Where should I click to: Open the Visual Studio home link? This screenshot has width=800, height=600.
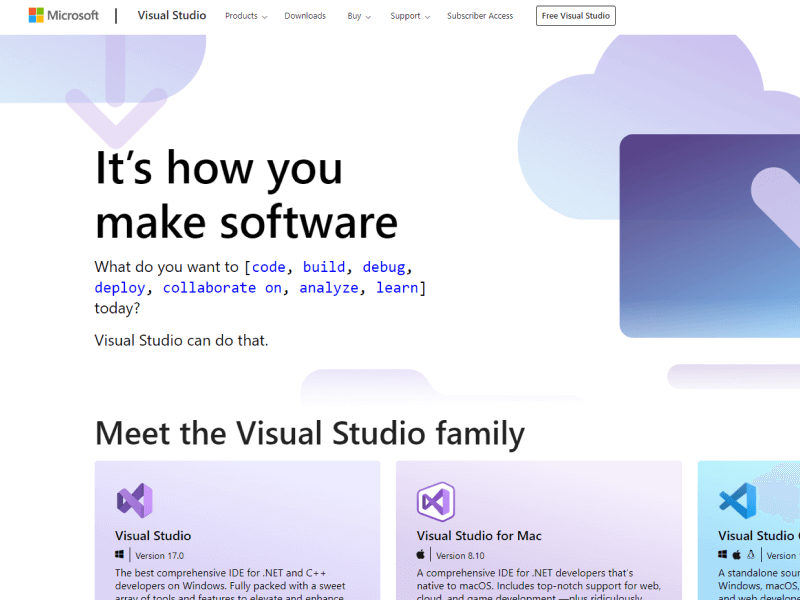(171, 15)
